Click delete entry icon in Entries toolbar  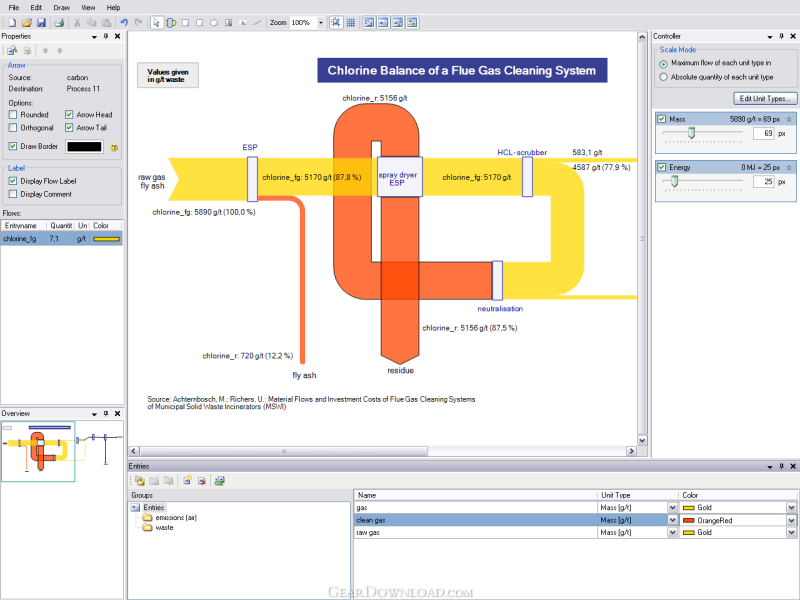click(x=202, y=481)
